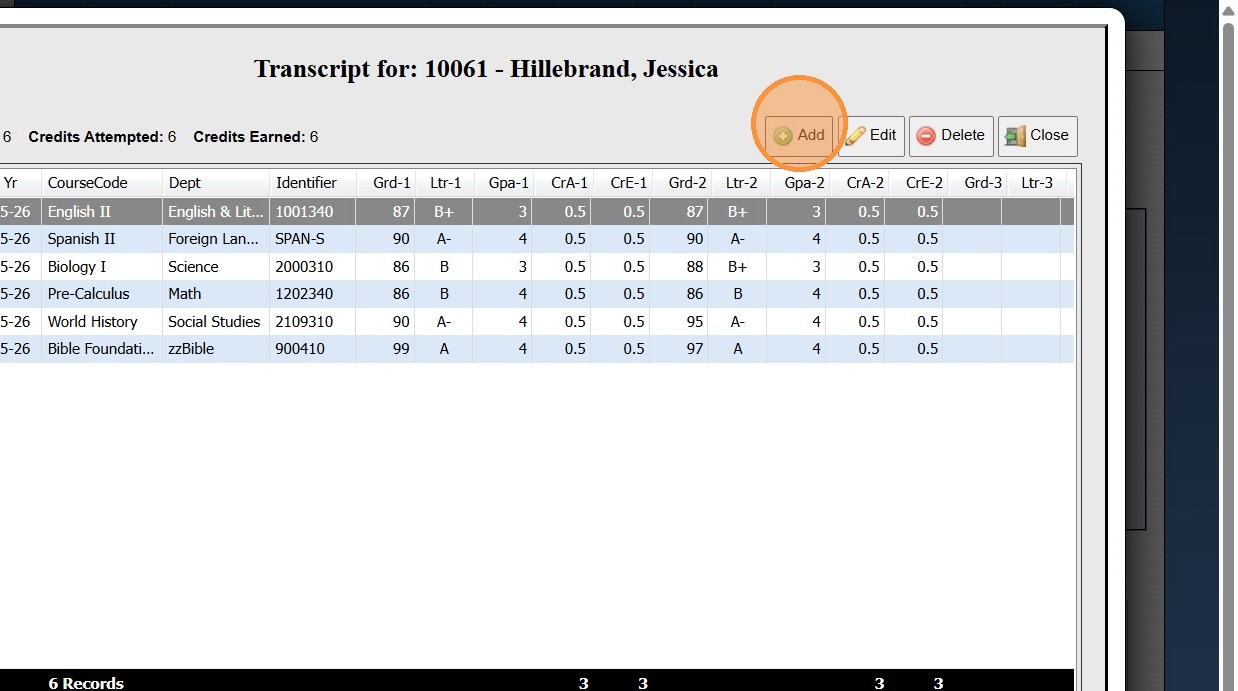
Task: Click the Delete button
Action: [x=951, y=136]
